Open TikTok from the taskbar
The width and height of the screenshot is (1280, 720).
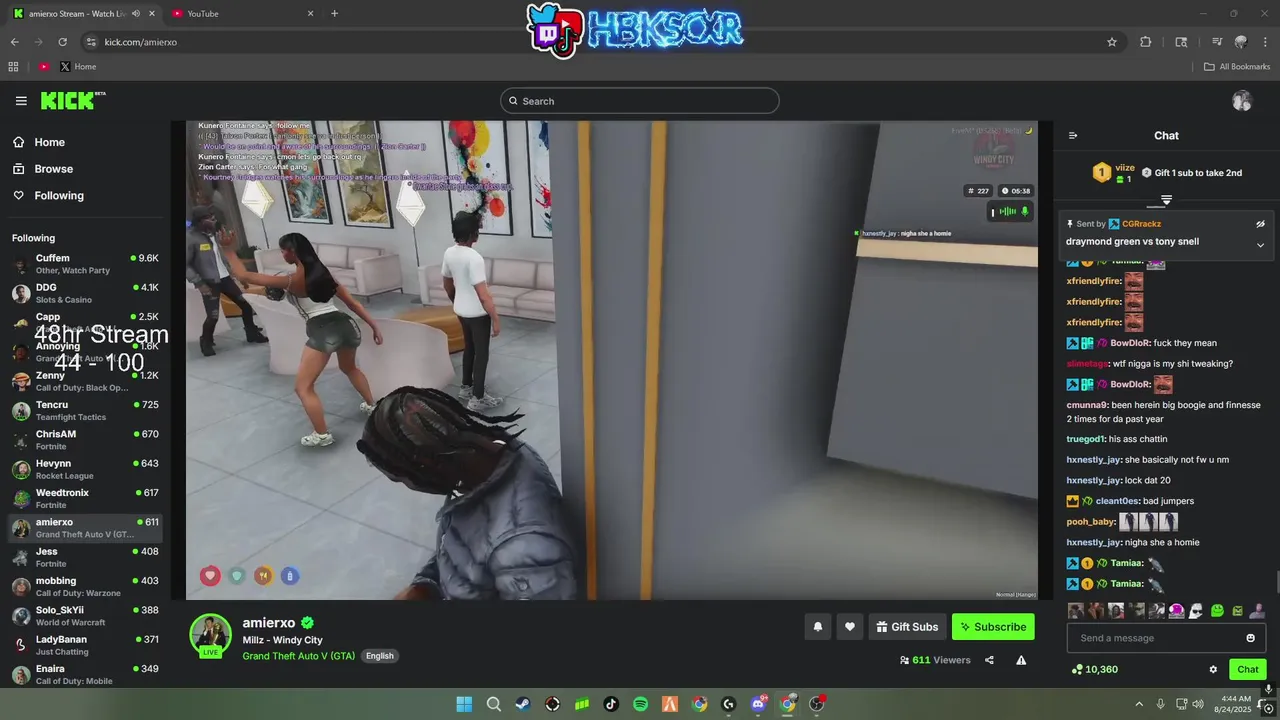pos(611,704)
